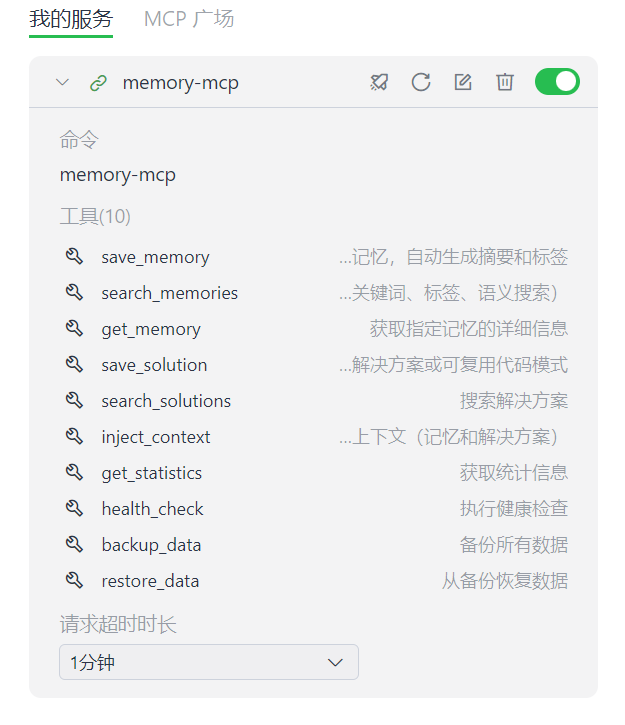Select the get_memory tool entry
The image size is (625, 725).
[x=150, y=329]
